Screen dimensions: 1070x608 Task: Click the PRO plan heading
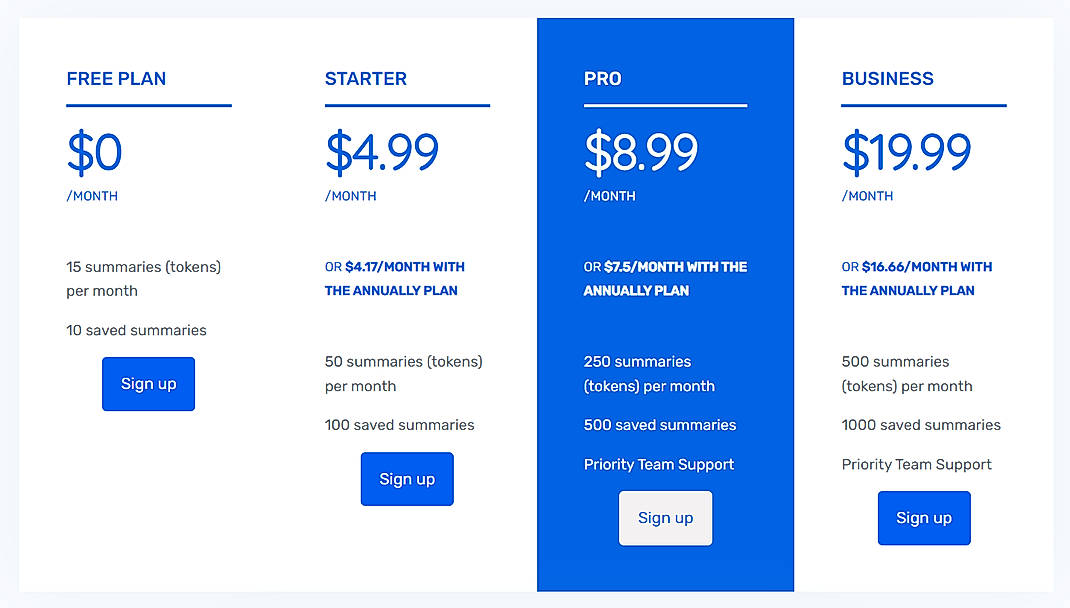click(603, 79)
